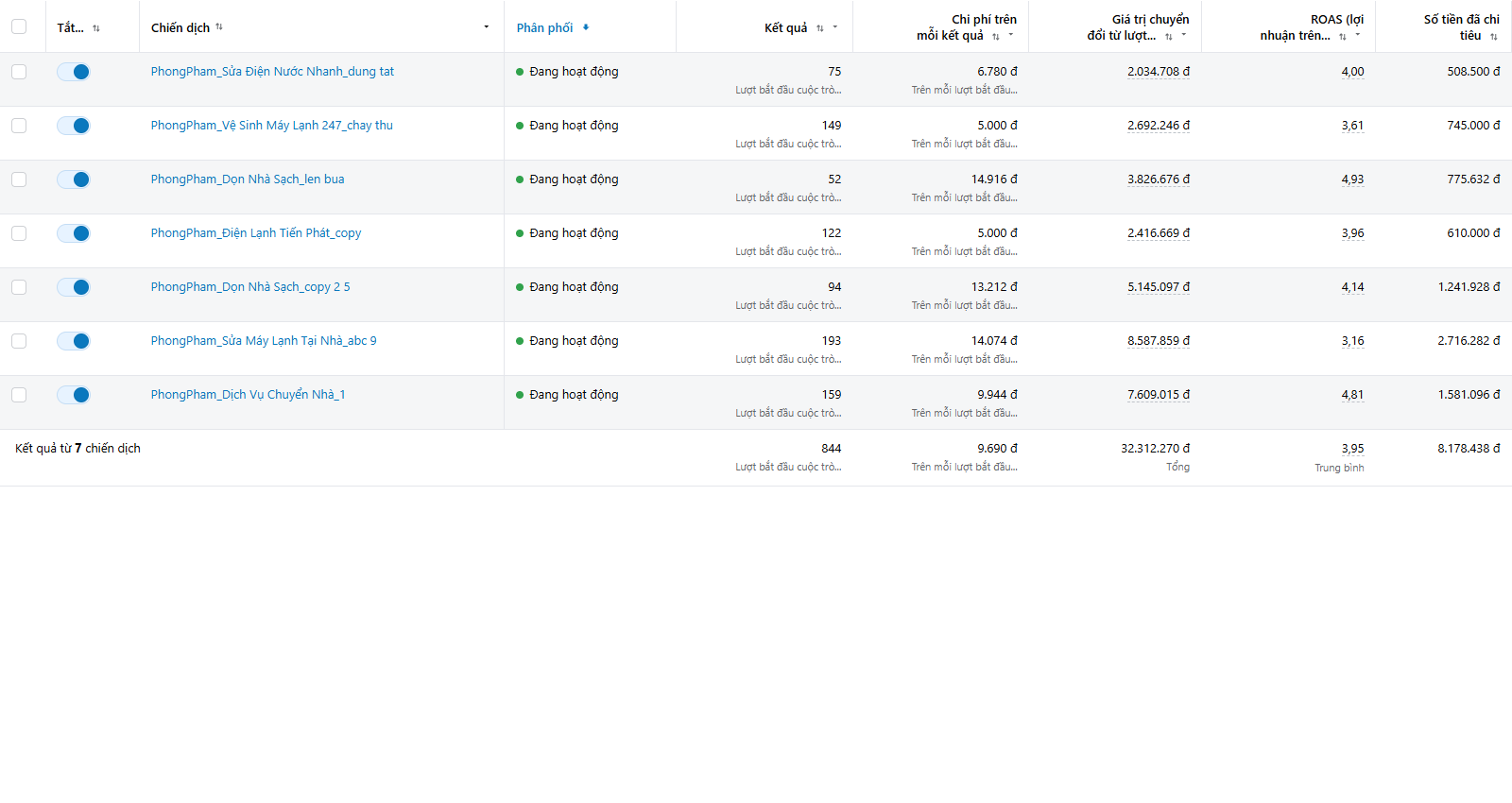
Task: Open campaign PhongPham_Sửa Điện Nước Nhanh_dung tat
Action: tap(272, 72)
